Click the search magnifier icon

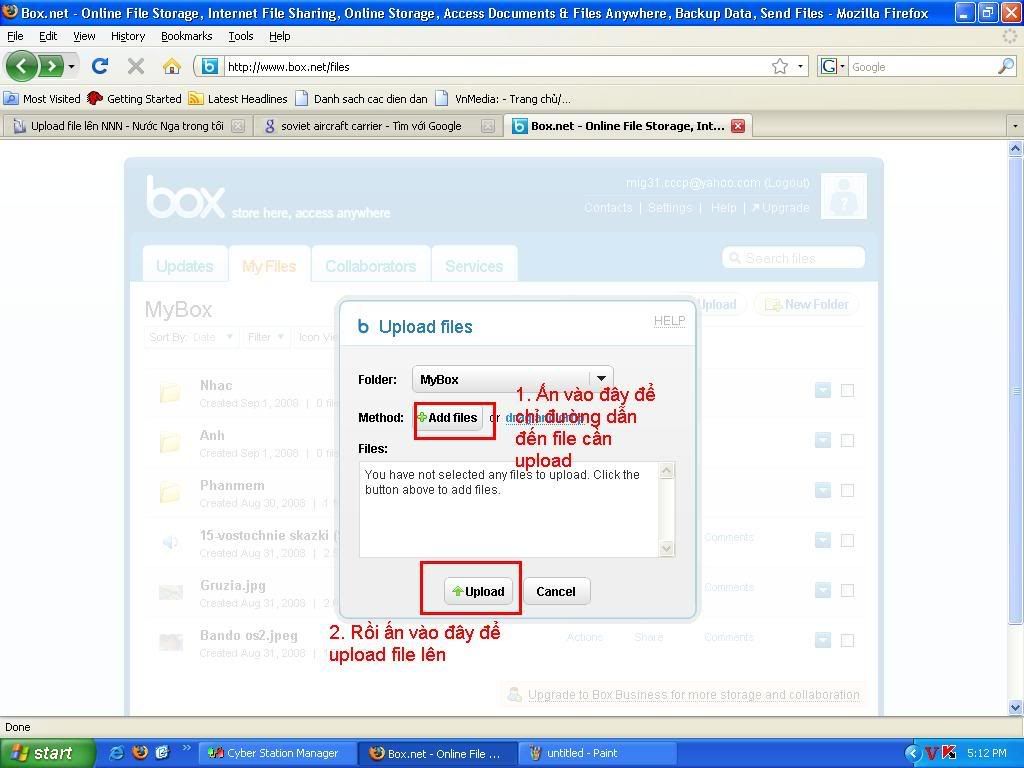(1005, 66)
